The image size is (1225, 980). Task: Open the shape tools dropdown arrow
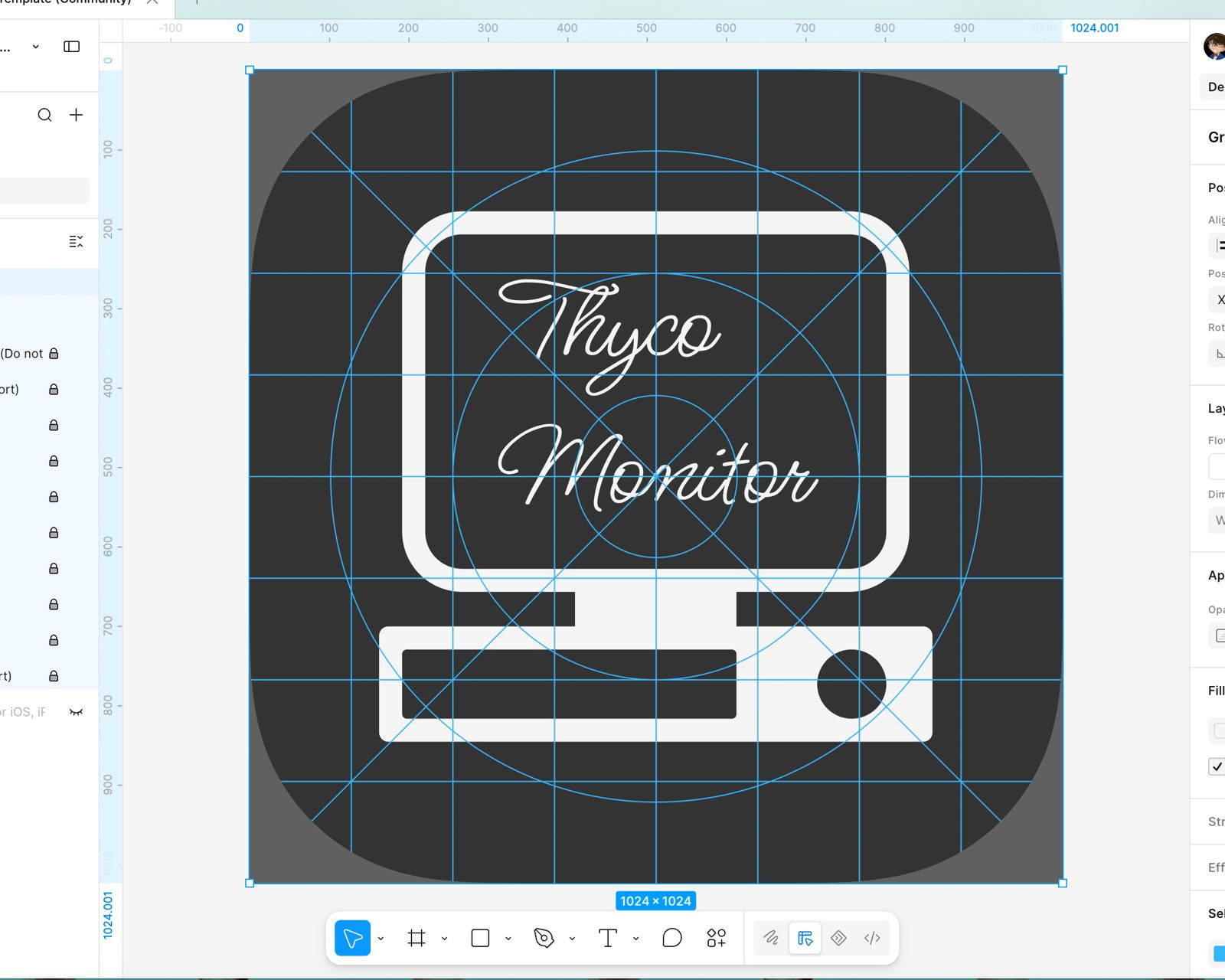508,939
